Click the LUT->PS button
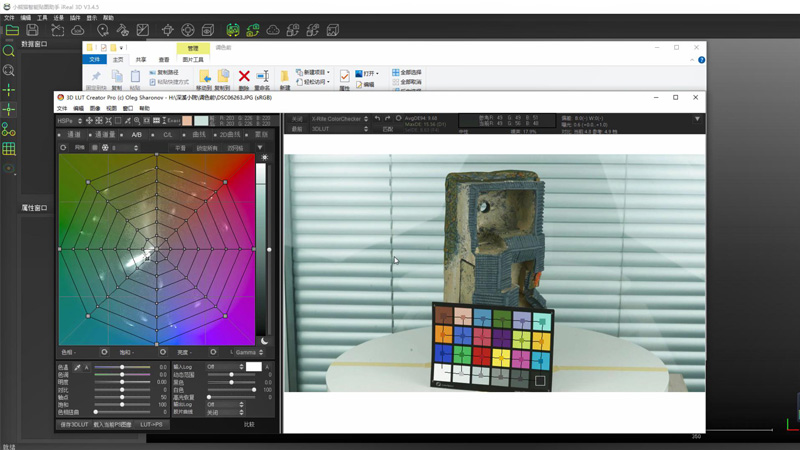This screenshot has height=450, width=800. (x=151, y=424)
